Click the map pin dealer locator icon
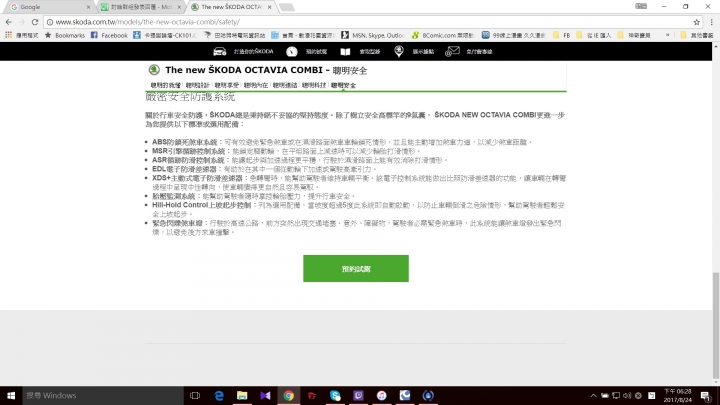The height and width of the screenshot is (405, 720). 399,51
